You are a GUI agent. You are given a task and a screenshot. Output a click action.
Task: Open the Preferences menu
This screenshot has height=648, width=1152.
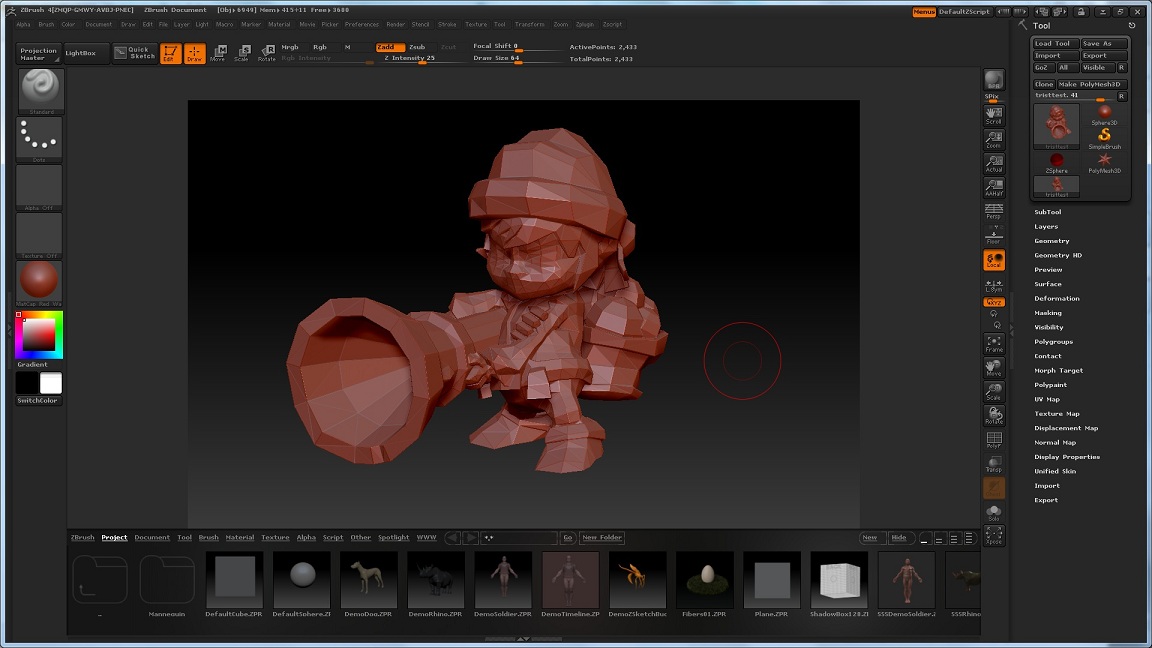(x=362, y=24)
